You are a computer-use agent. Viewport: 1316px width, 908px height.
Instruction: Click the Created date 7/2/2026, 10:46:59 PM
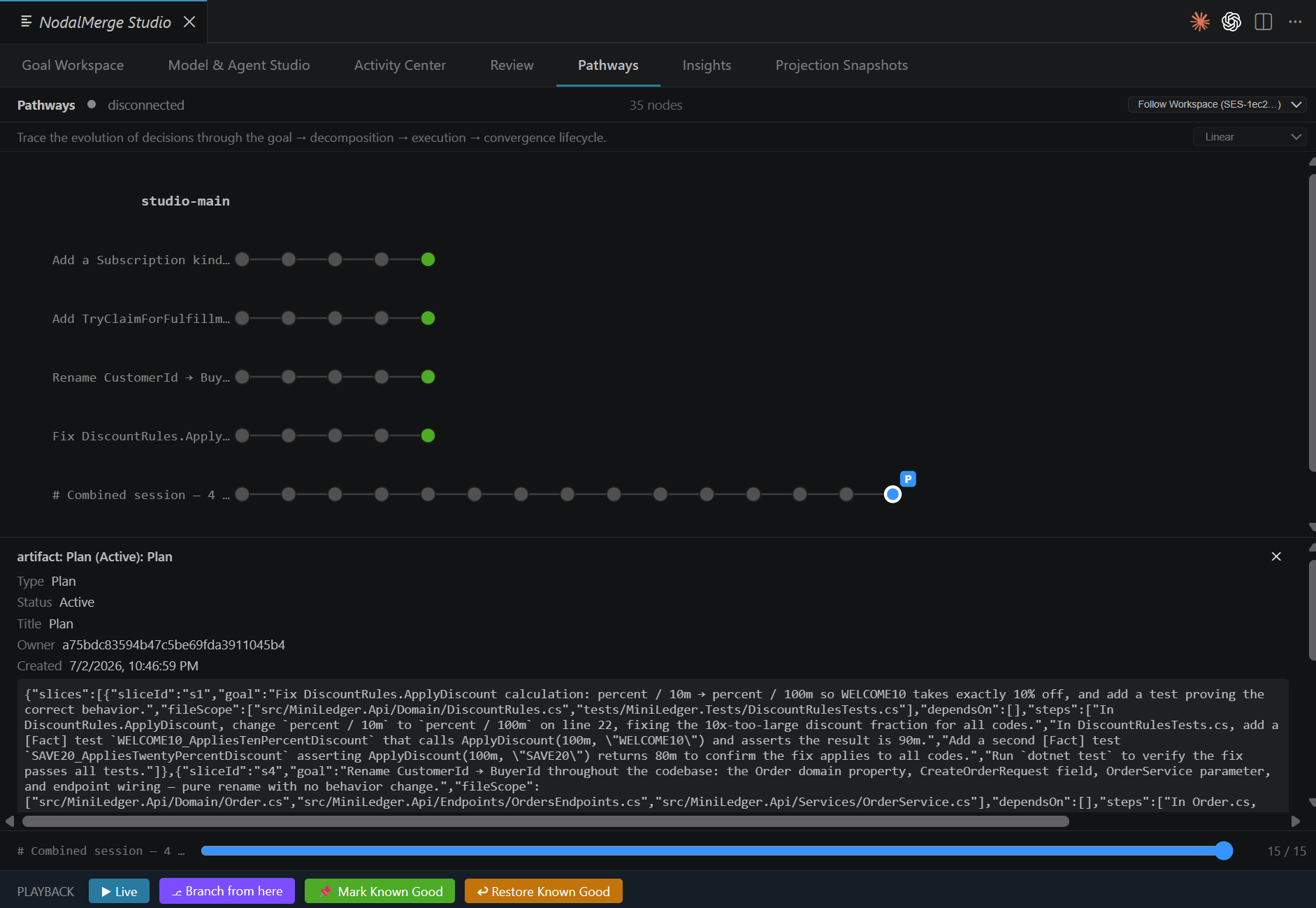[x=133, y=665]
